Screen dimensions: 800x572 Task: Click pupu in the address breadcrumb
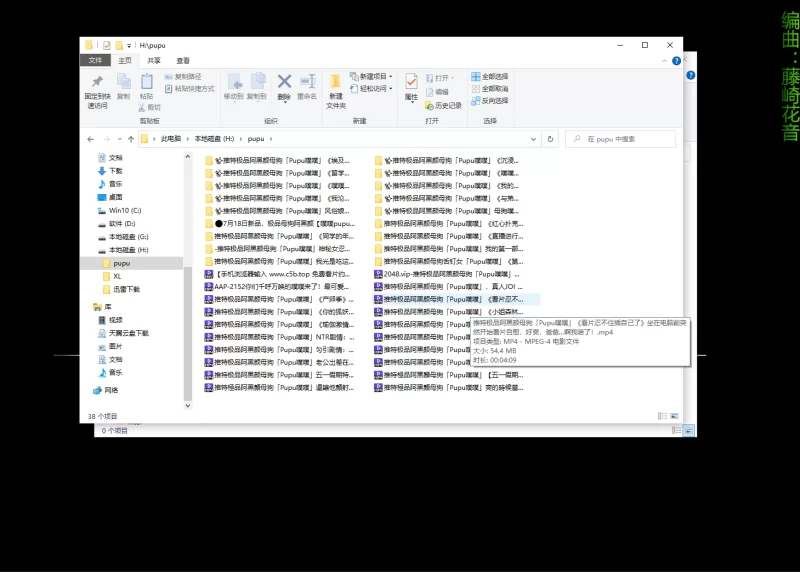pyautogui.click(x=256, y=139)
